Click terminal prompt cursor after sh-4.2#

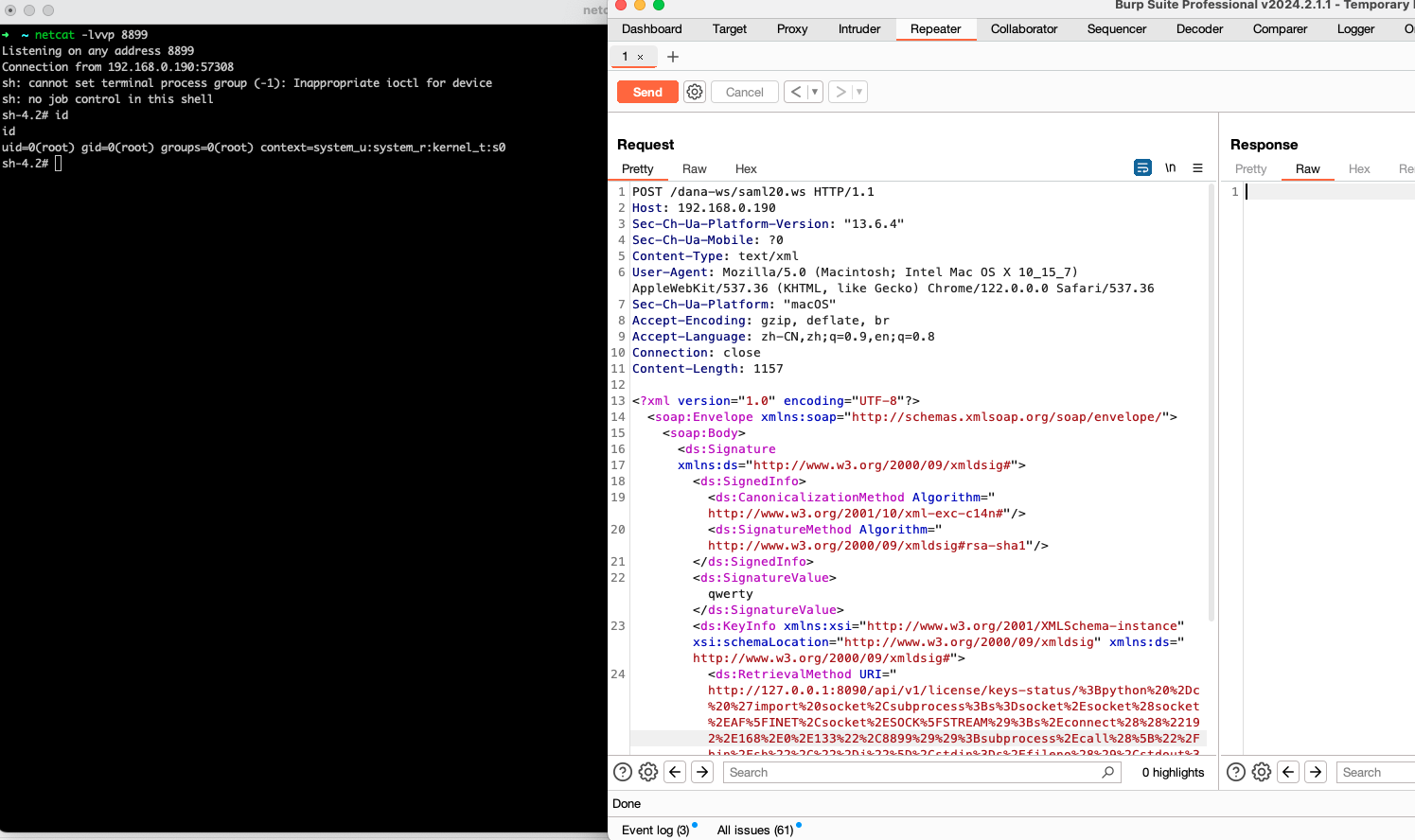[58, 163]
